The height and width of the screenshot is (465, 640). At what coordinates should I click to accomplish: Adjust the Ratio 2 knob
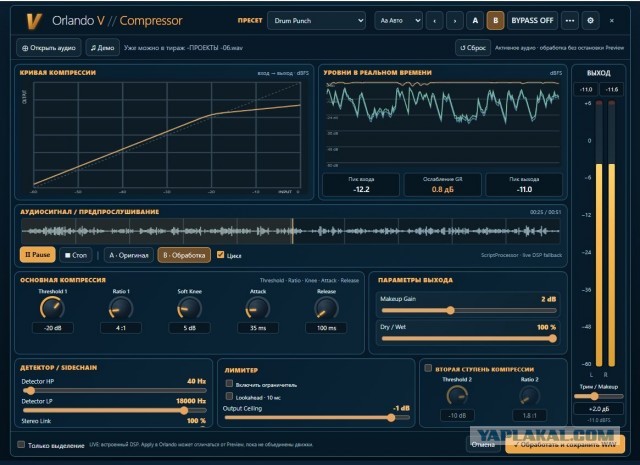point(529,395)
